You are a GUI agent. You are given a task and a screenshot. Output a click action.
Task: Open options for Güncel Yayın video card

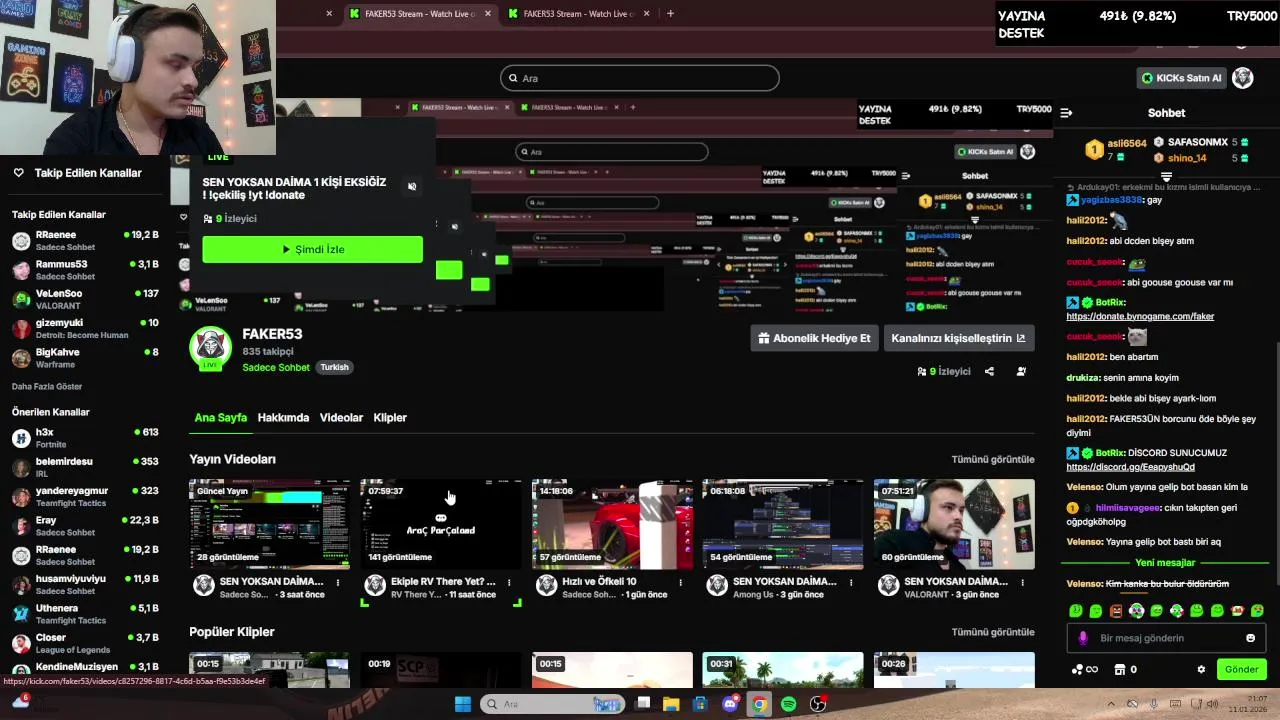(x=338, y=582)
